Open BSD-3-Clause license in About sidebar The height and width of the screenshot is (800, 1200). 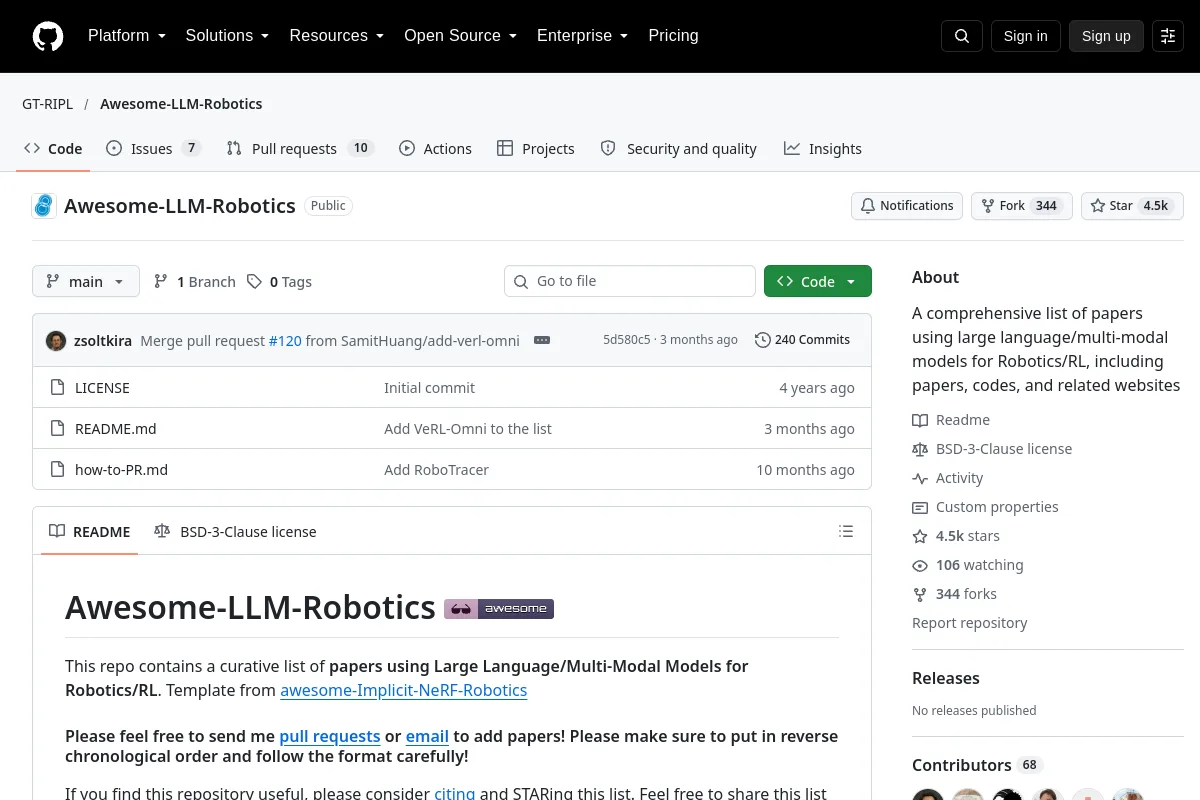pos(992,449)
